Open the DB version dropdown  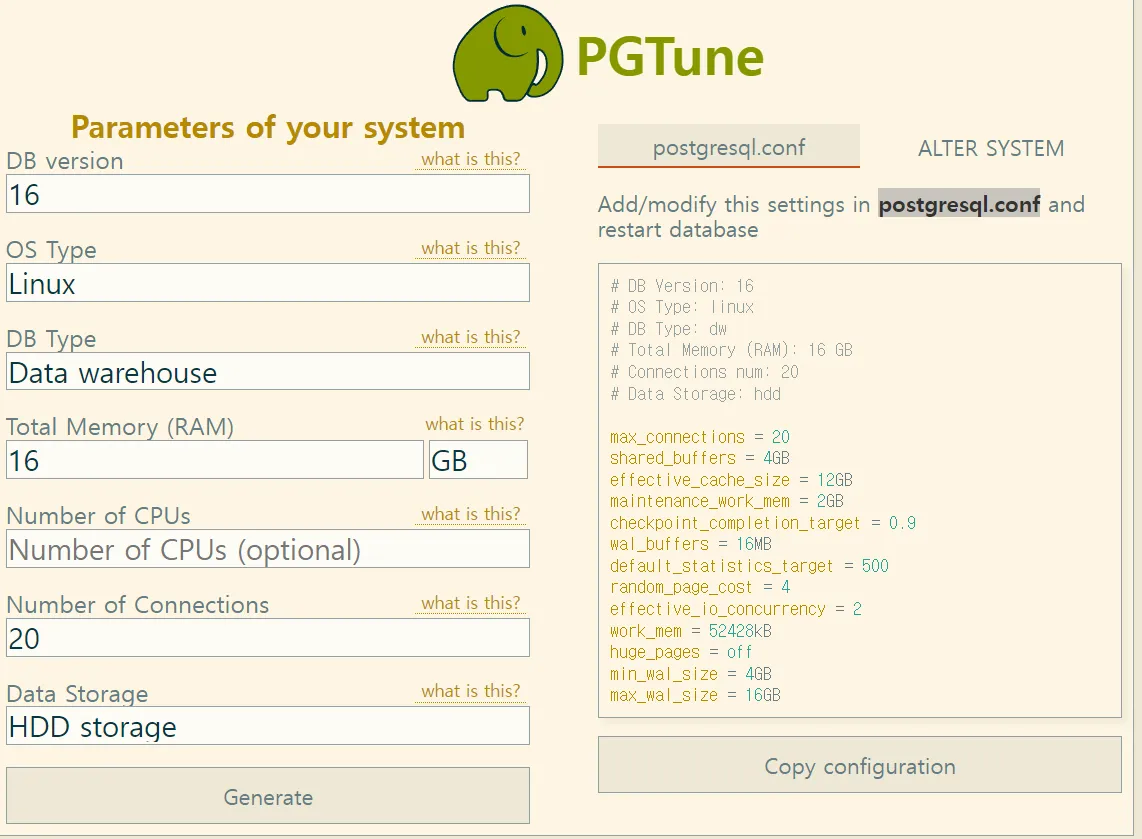coord(268,194)
